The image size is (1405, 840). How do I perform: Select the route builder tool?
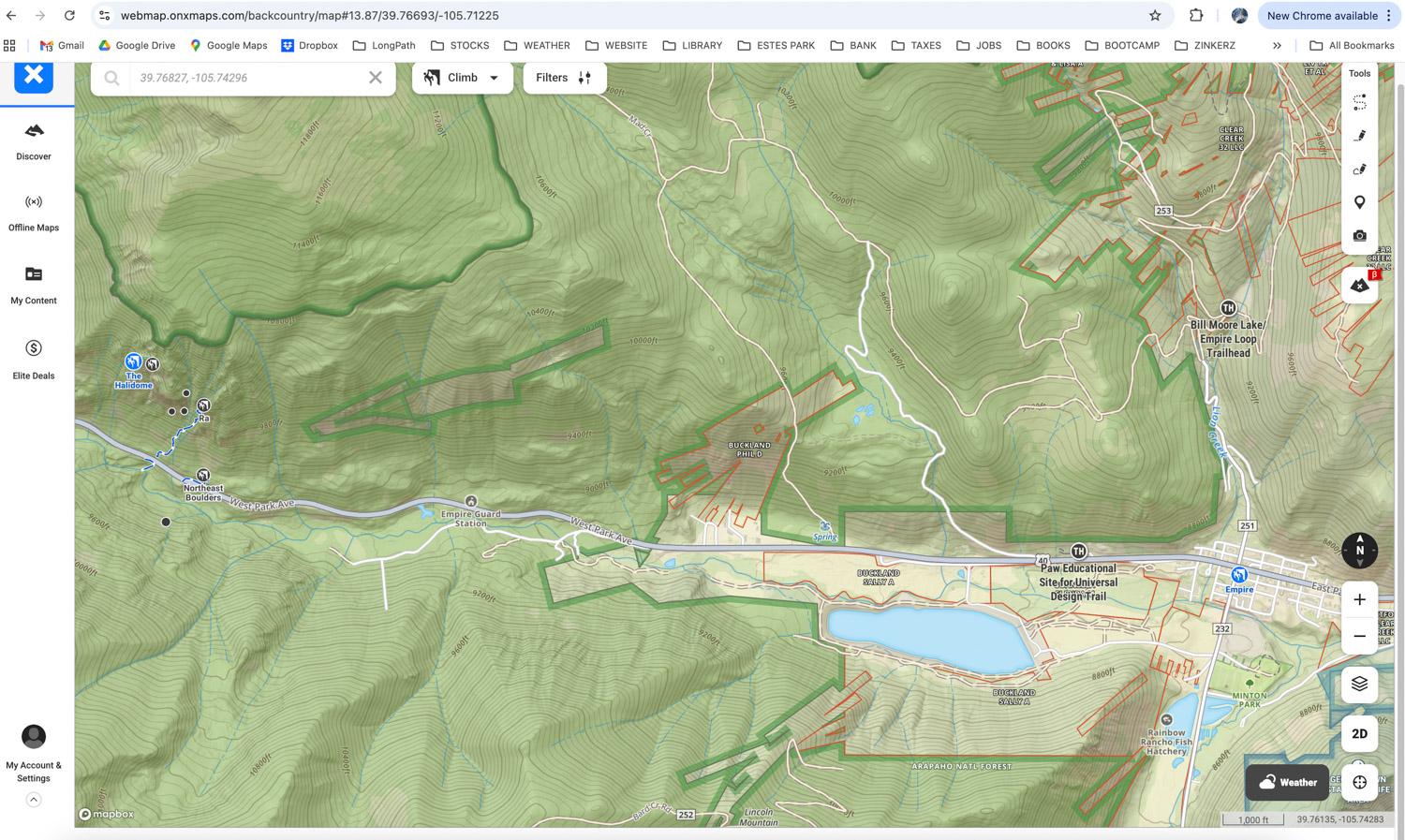(1359, 103)
